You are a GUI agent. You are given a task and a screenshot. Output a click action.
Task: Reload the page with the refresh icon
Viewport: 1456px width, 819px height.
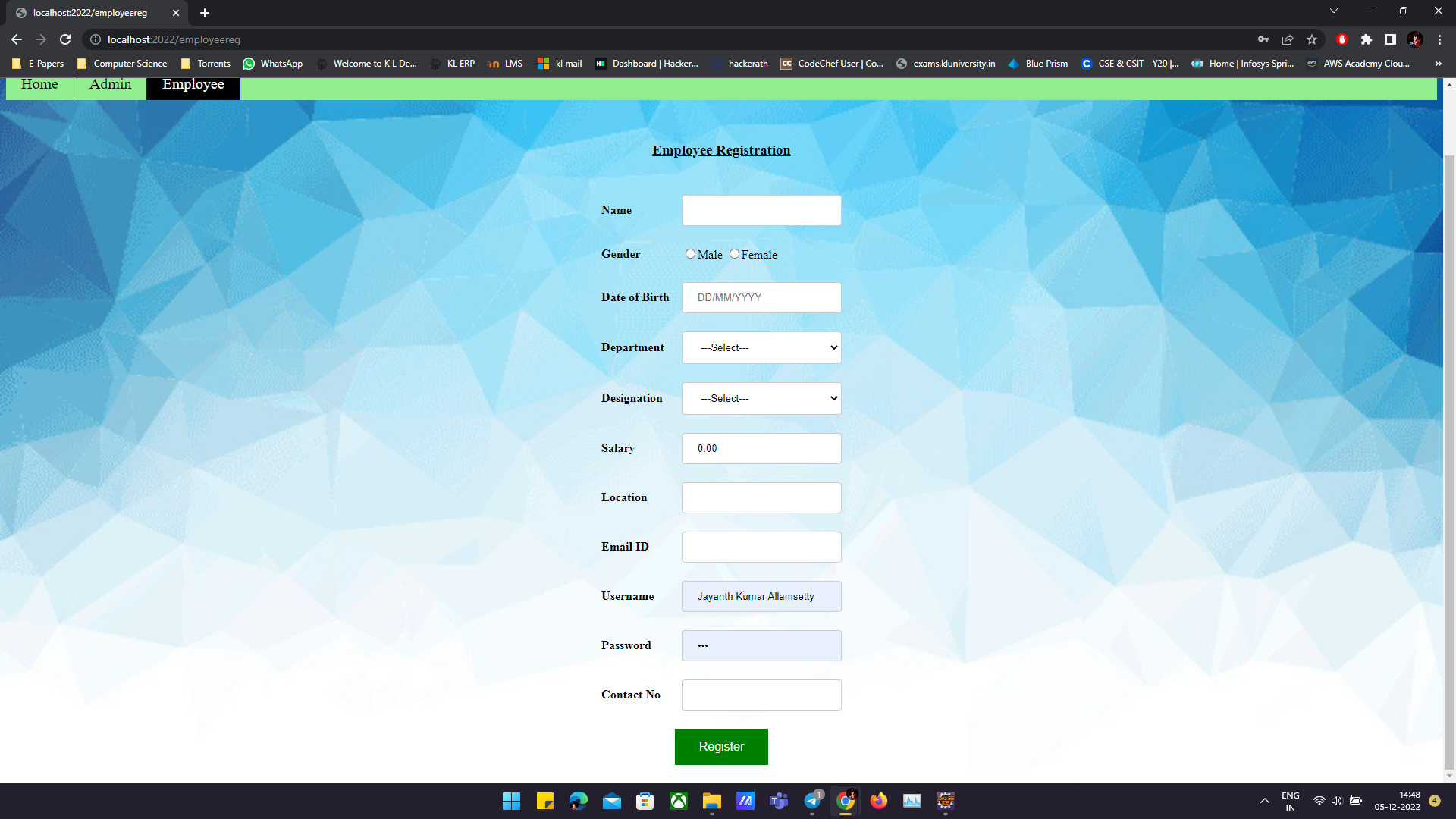click(65, 39)
